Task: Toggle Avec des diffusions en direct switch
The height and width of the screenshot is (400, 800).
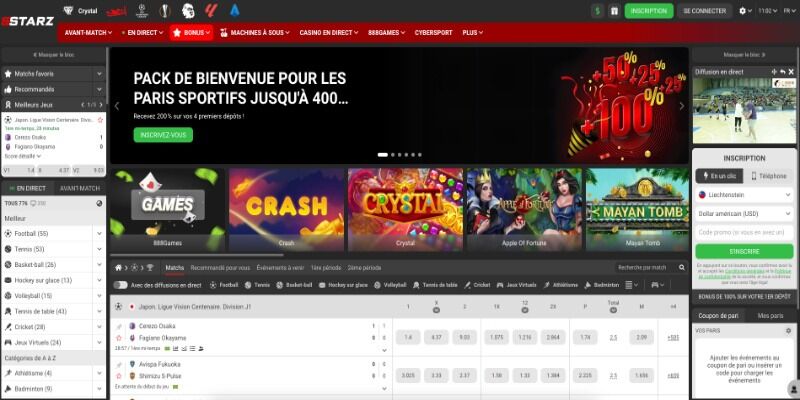Action: [x=120, y=285]
